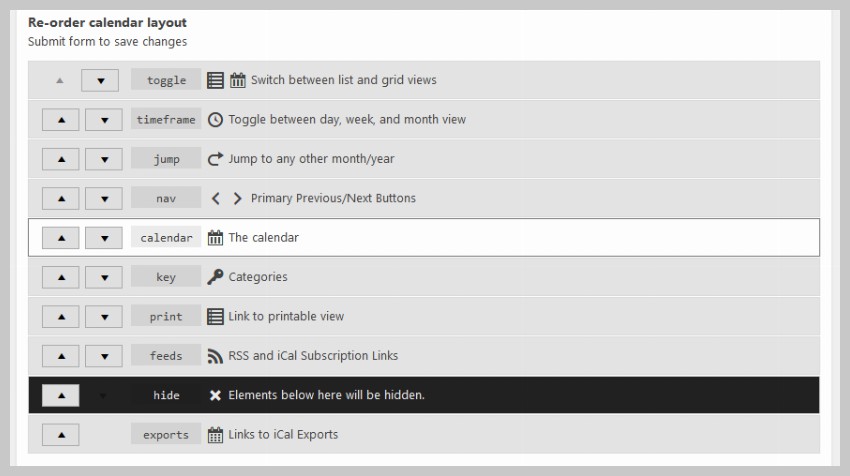Move the calendar row down
Viewport: 850px width, 476px height.
click(104, 238)
